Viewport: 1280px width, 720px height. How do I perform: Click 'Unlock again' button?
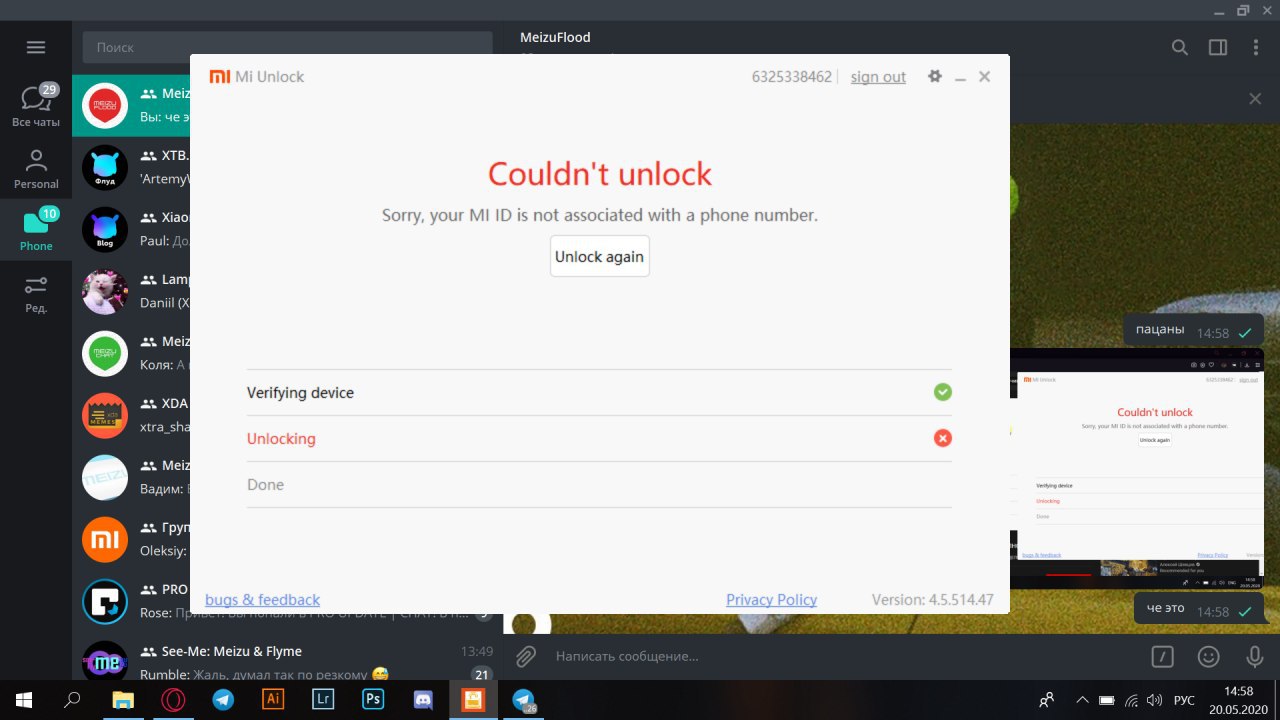click(x=600, y=256)
